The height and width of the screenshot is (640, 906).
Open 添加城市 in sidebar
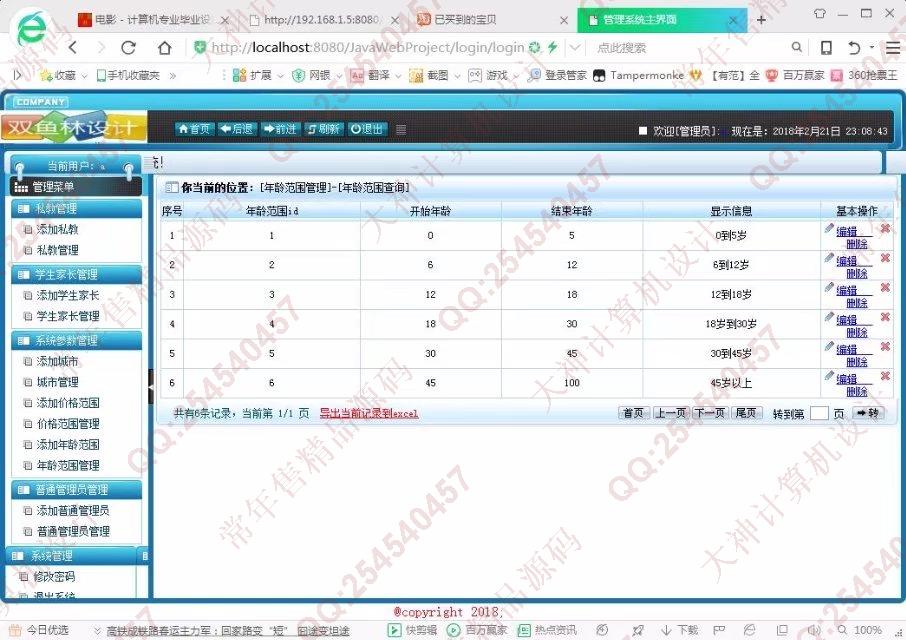pyautogui.click(x=57, y=362)
